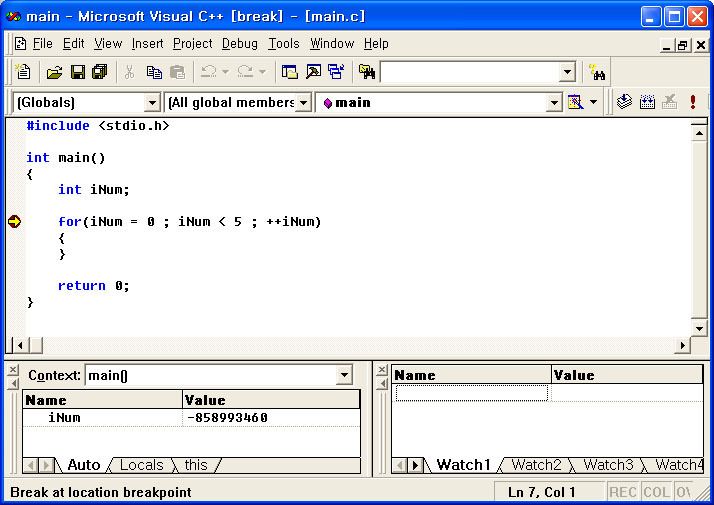
Task: Open the WizardBar actions dropdown arrow
Action: (593, 102)
